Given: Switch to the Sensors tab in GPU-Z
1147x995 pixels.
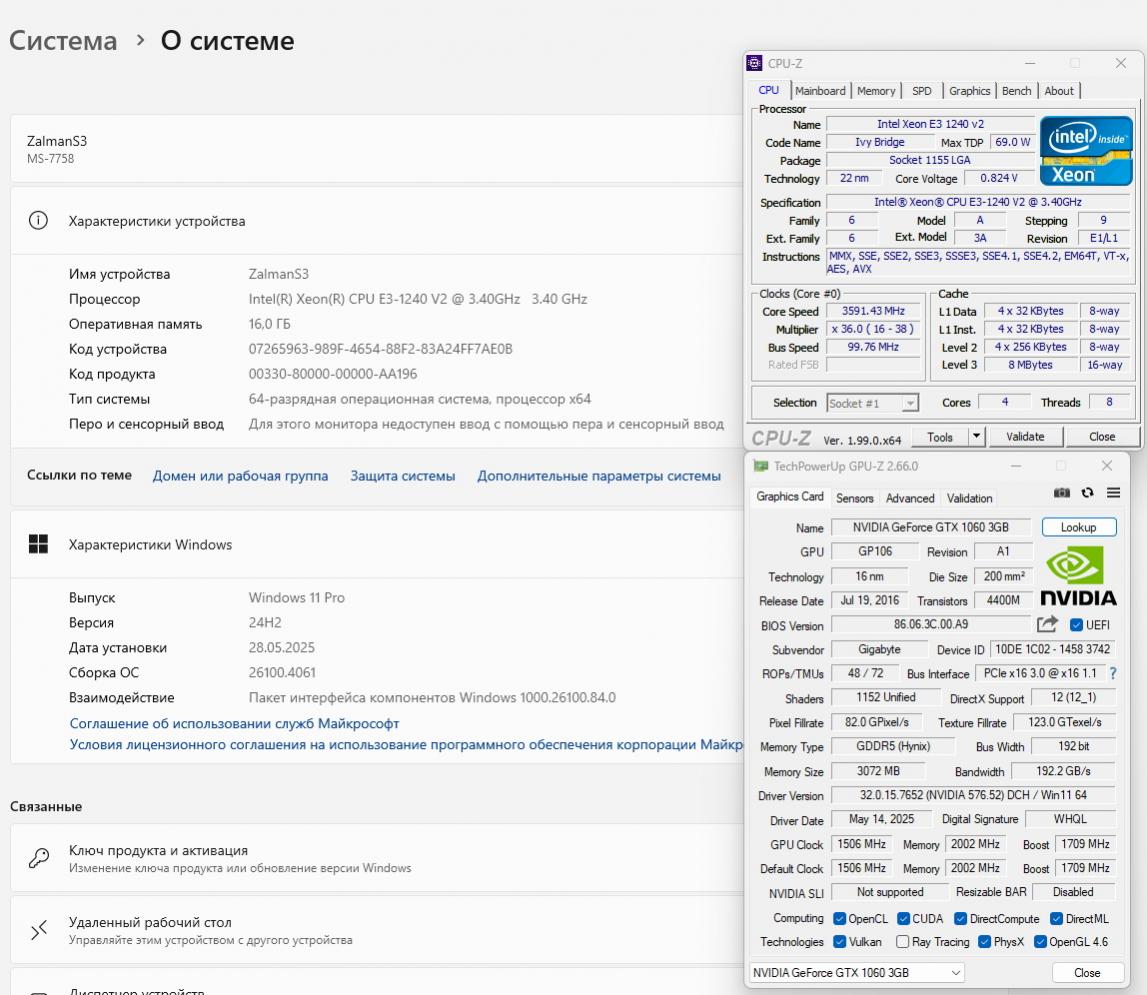Looking at the screenshot, I should click(854, 498).
